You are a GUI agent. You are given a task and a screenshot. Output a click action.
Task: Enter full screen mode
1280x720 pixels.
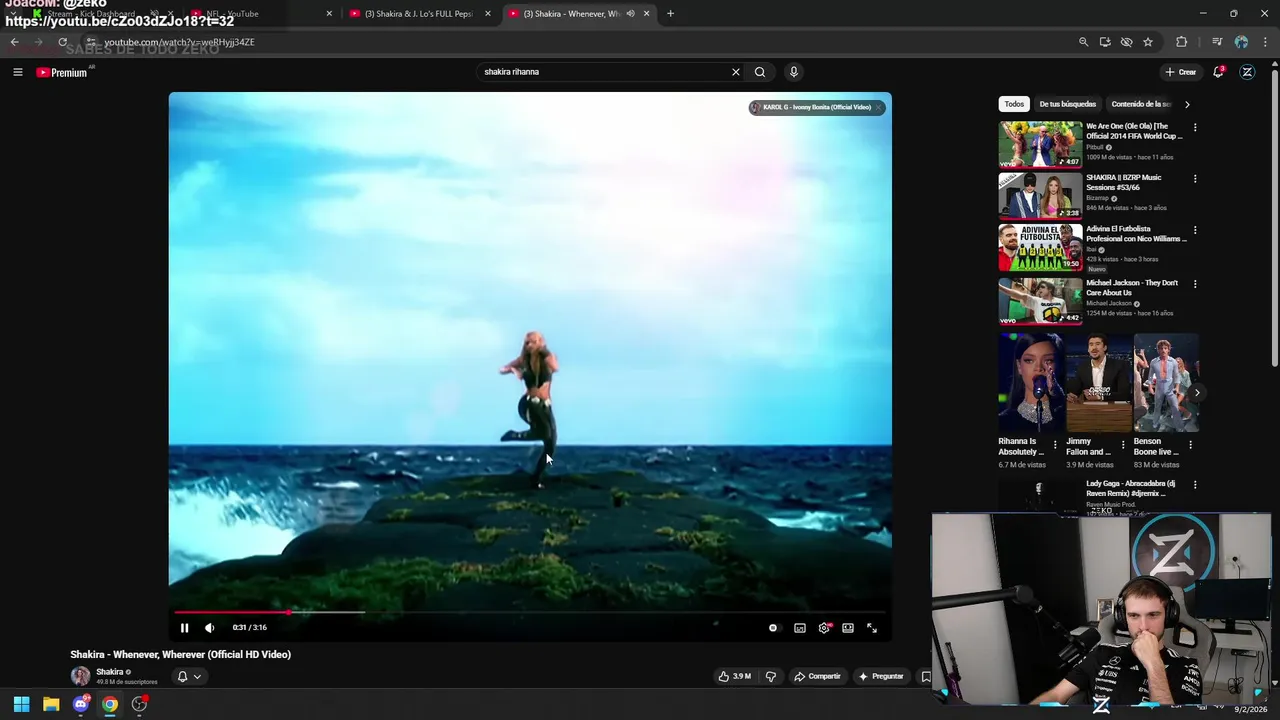[872, 628]
